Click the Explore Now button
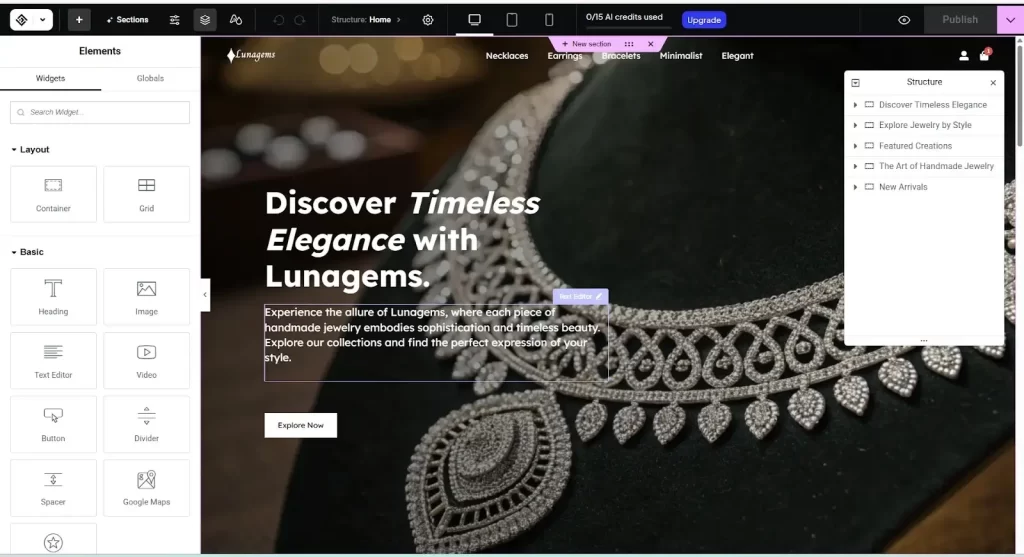The height and width of the screenshot is (557, 1024). [x=301, y=425]
